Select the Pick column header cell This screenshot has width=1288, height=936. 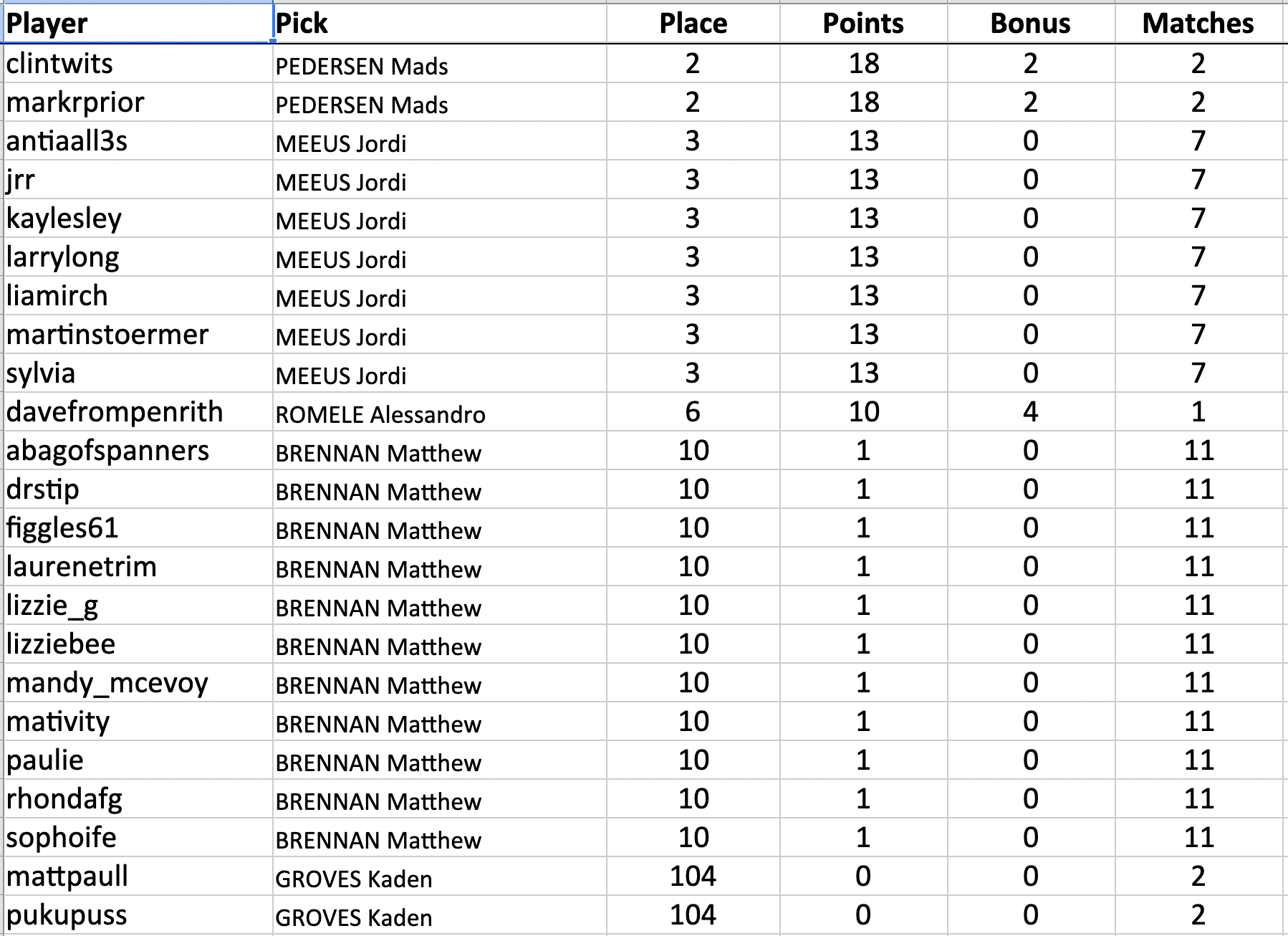click(440, 24)
